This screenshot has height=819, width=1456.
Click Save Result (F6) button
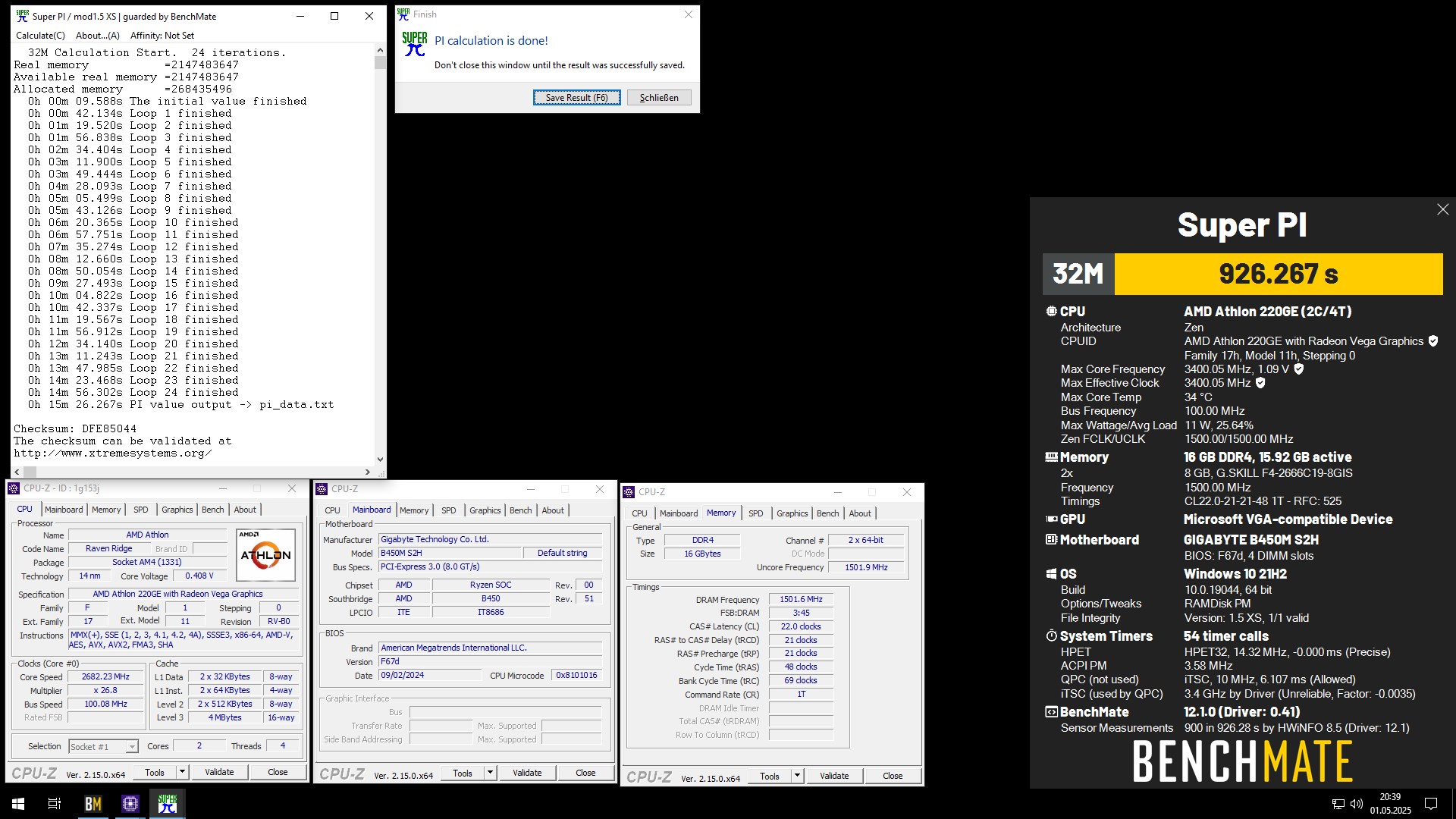576,97
